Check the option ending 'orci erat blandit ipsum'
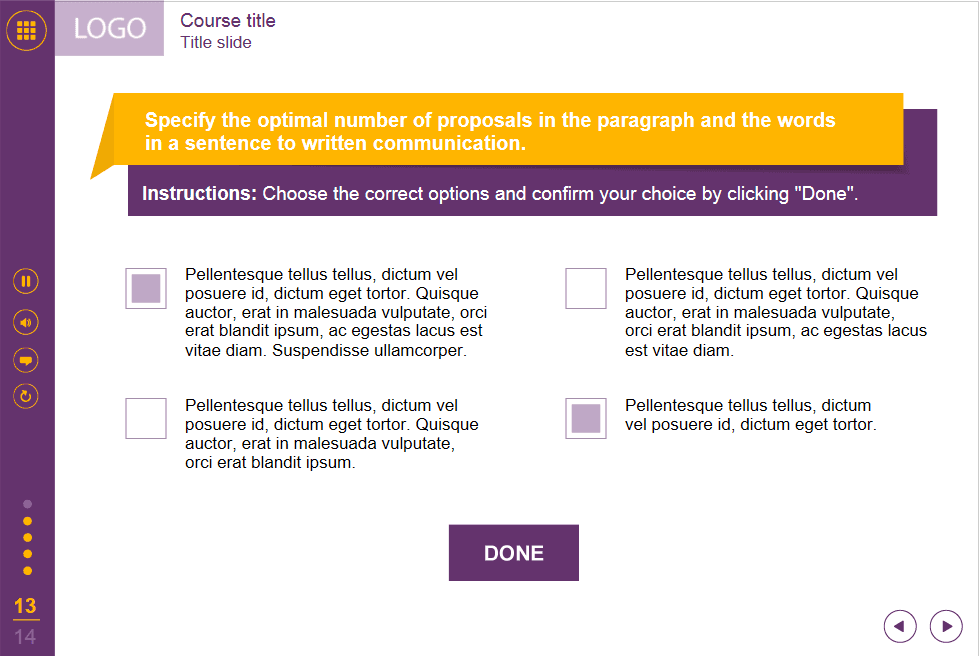Screen dimensions: 979x656 146,418
